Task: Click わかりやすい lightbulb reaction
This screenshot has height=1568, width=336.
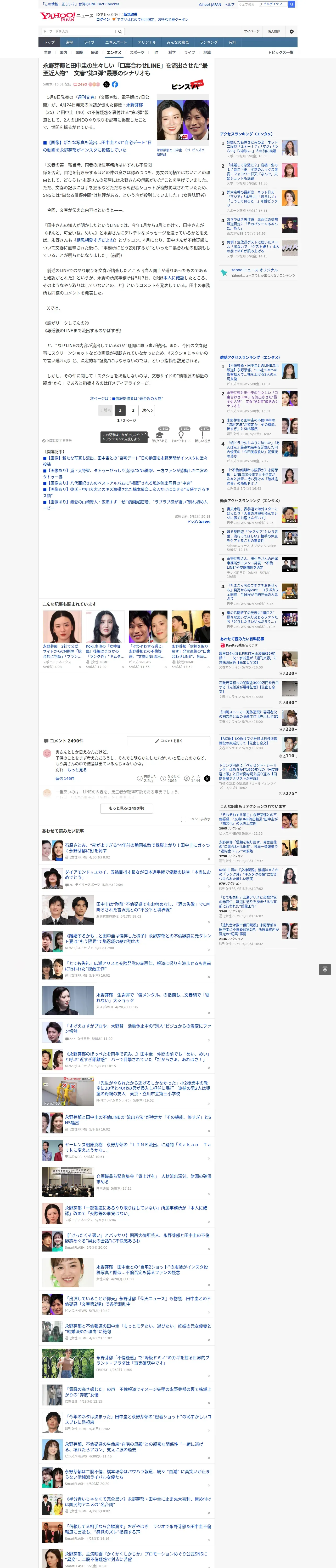Action: click(x=181, y=435)
